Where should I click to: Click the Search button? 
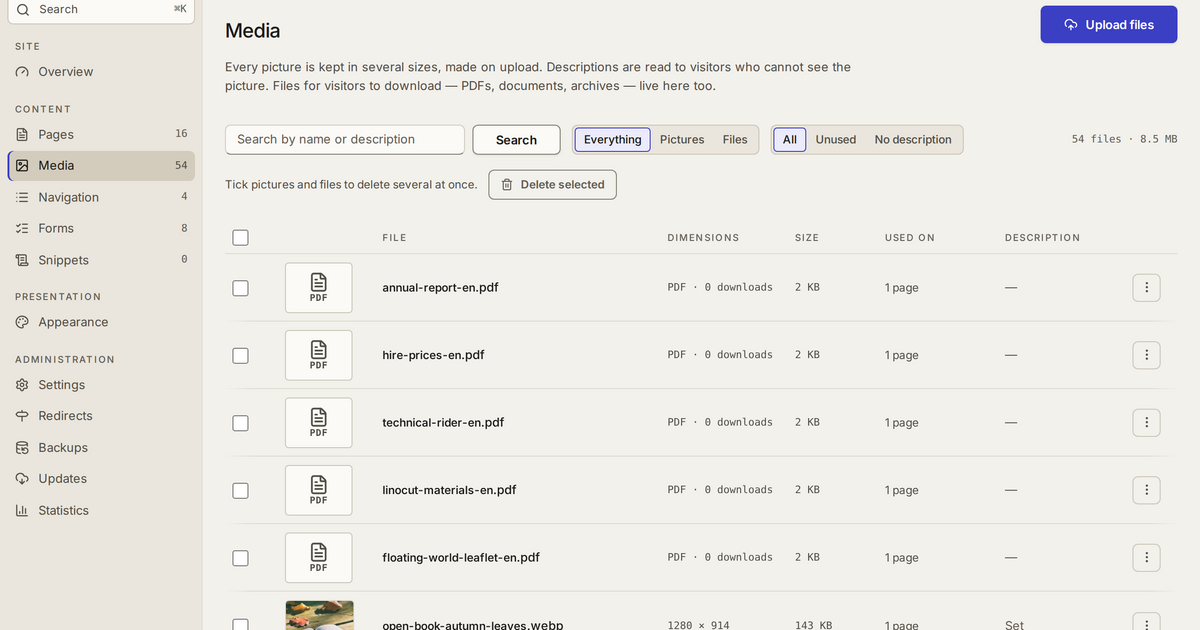[x=516, y=140]
